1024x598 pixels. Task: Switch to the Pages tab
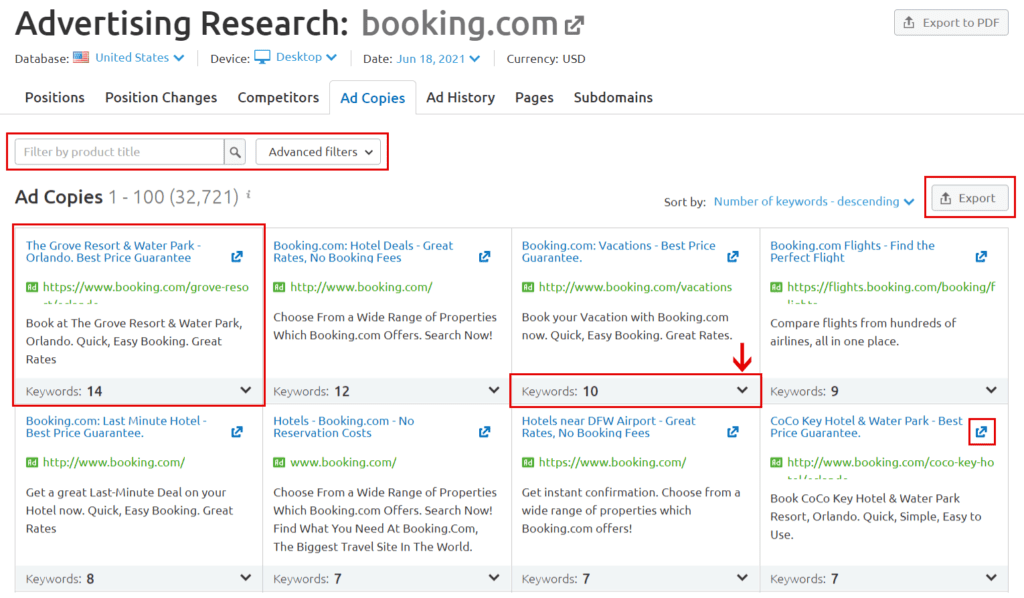534,97
